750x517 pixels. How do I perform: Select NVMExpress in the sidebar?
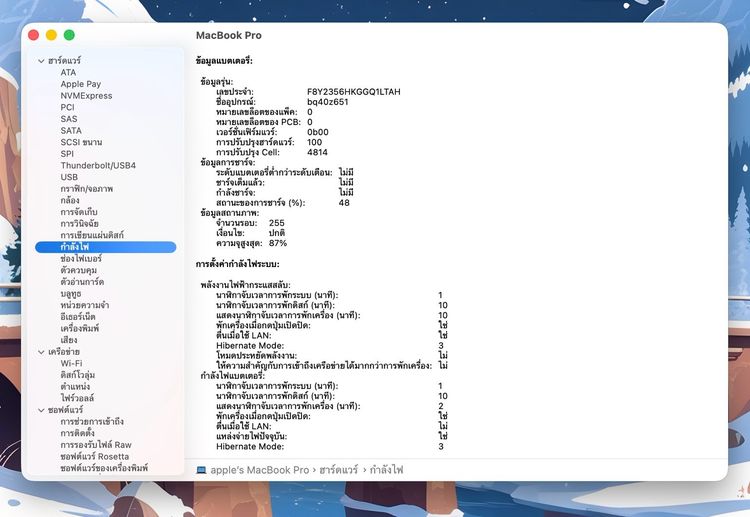click(x=87, y=96)
